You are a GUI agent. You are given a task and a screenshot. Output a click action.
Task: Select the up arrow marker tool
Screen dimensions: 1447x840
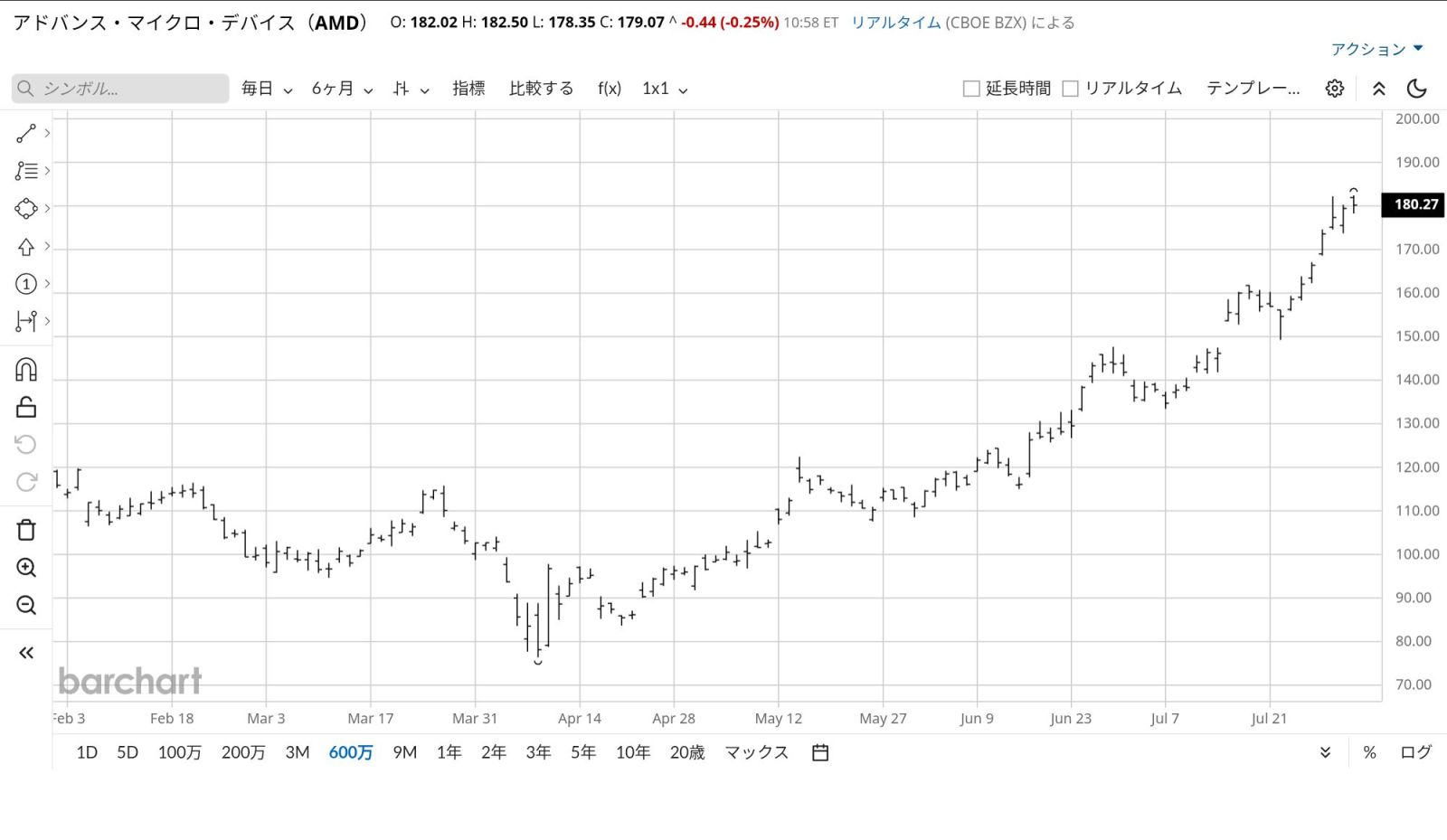pyautogui.click(x=26, y=247)
